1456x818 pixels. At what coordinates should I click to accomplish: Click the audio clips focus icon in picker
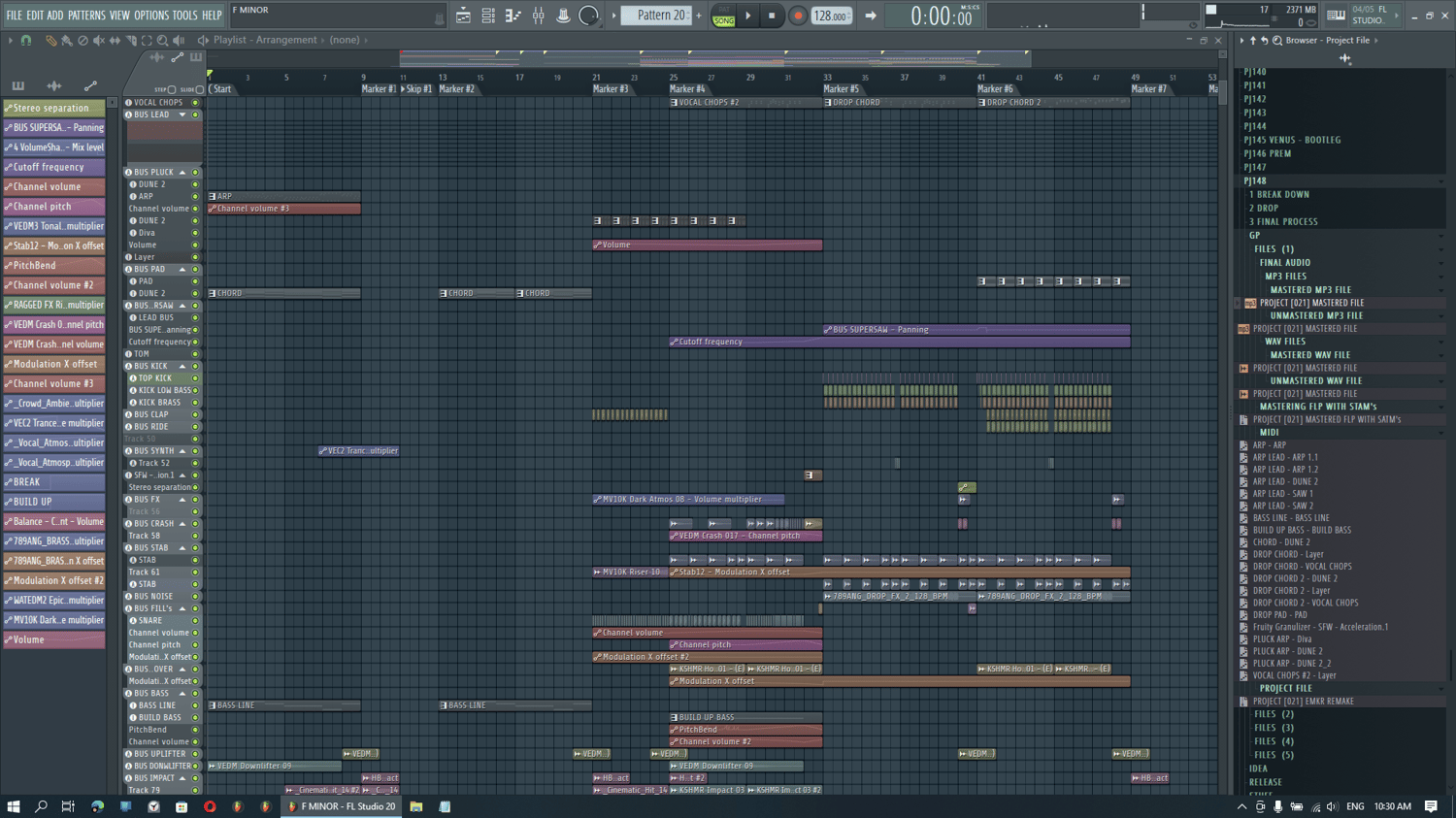coord(54,86)
